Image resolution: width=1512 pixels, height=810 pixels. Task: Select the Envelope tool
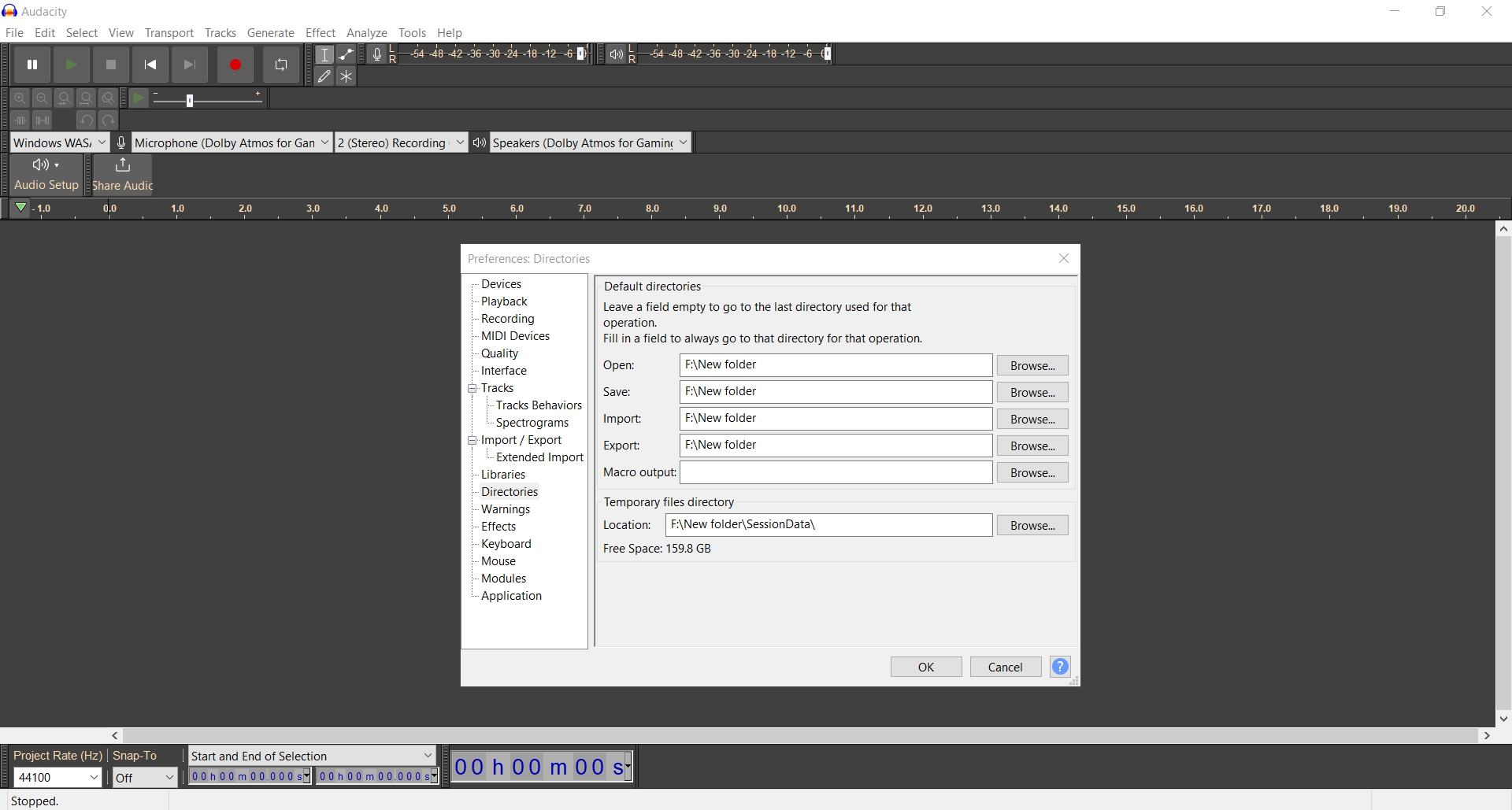(347, 54)
